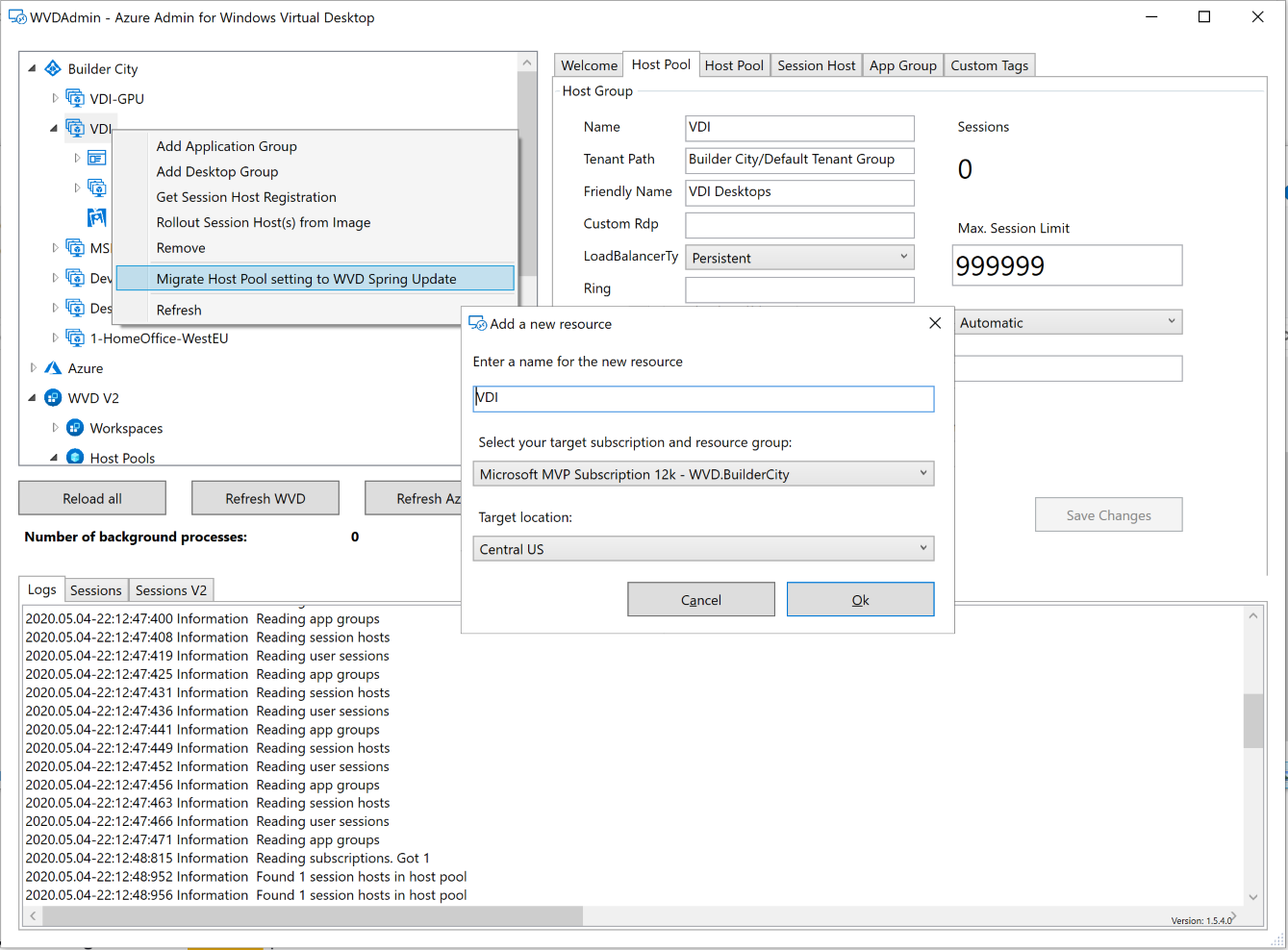Switch to the Custom Tags tab
1288x950 pixels.
[x=989, y=65]
